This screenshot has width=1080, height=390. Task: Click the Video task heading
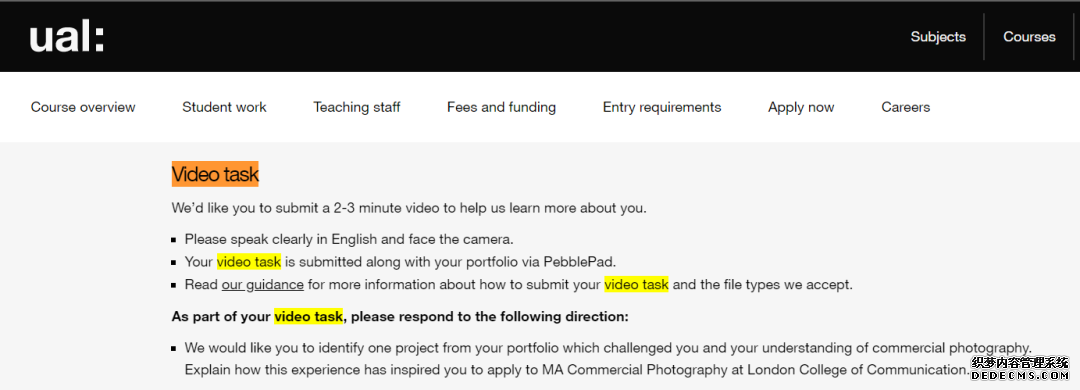coord(215,174)
